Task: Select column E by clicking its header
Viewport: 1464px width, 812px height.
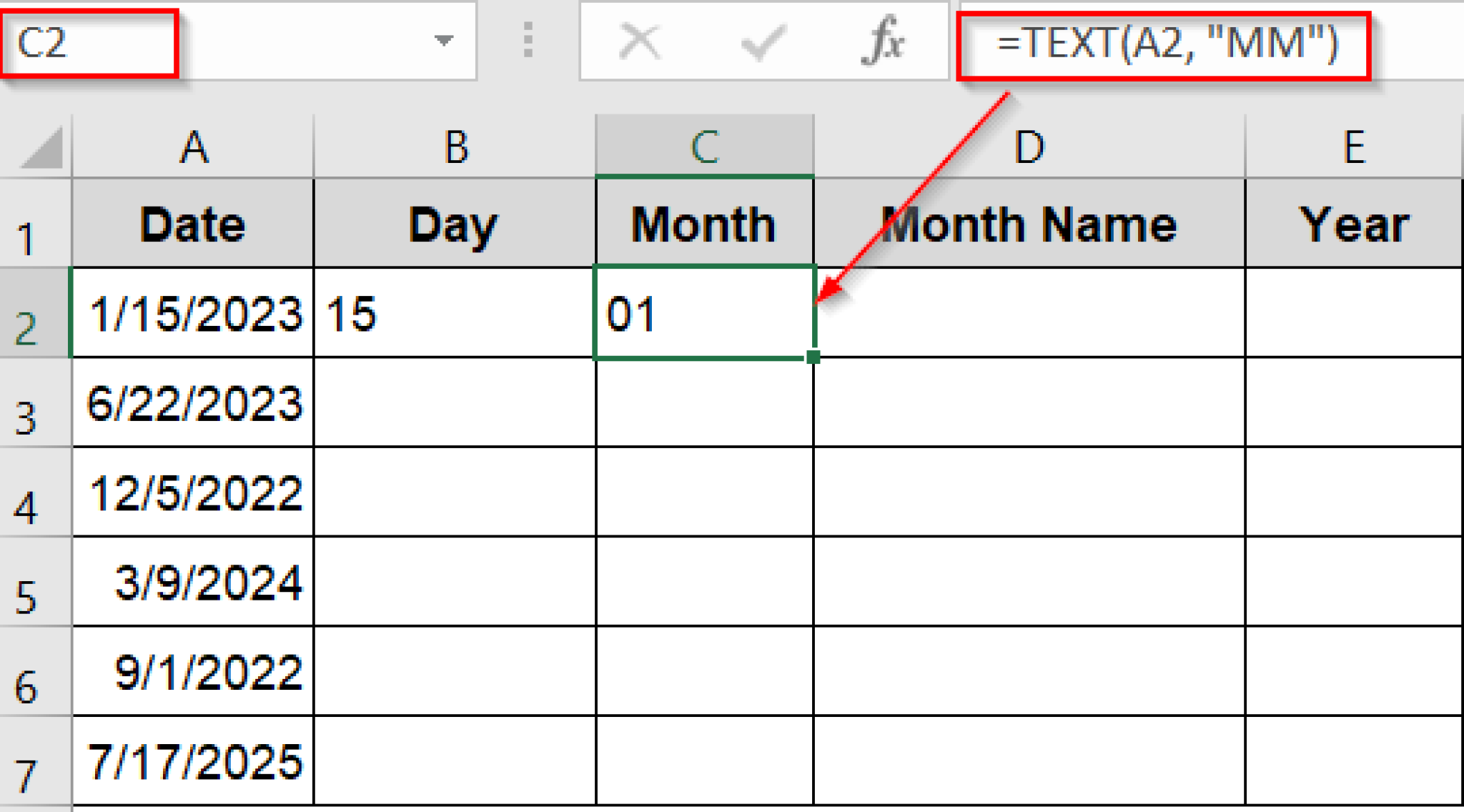Action: tap(1353, 147)
